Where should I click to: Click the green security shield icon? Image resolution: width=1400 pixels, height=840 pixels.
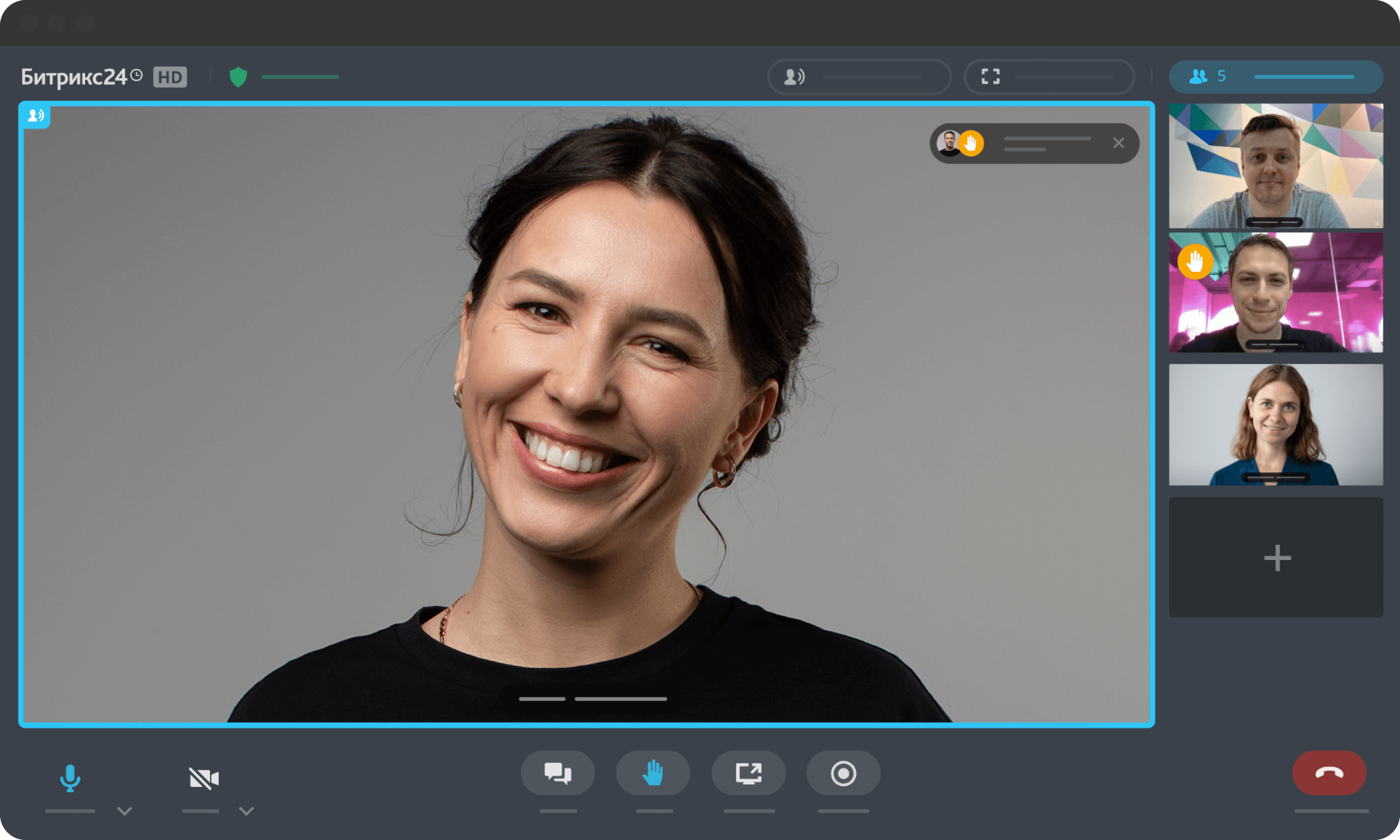(238, 77)
